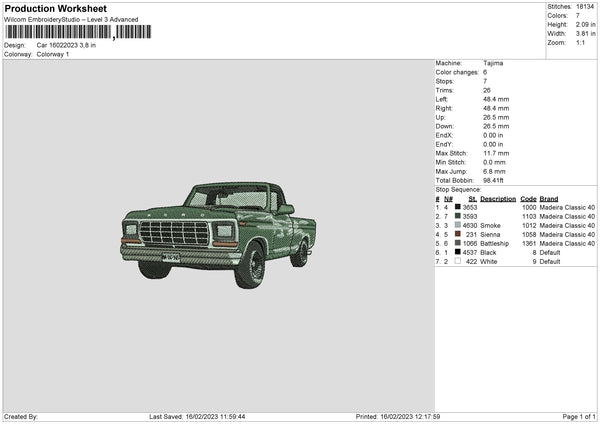Screen dimensions: 600x424
Task: Click the Trims value 26
Action: [x=487, y=90]
